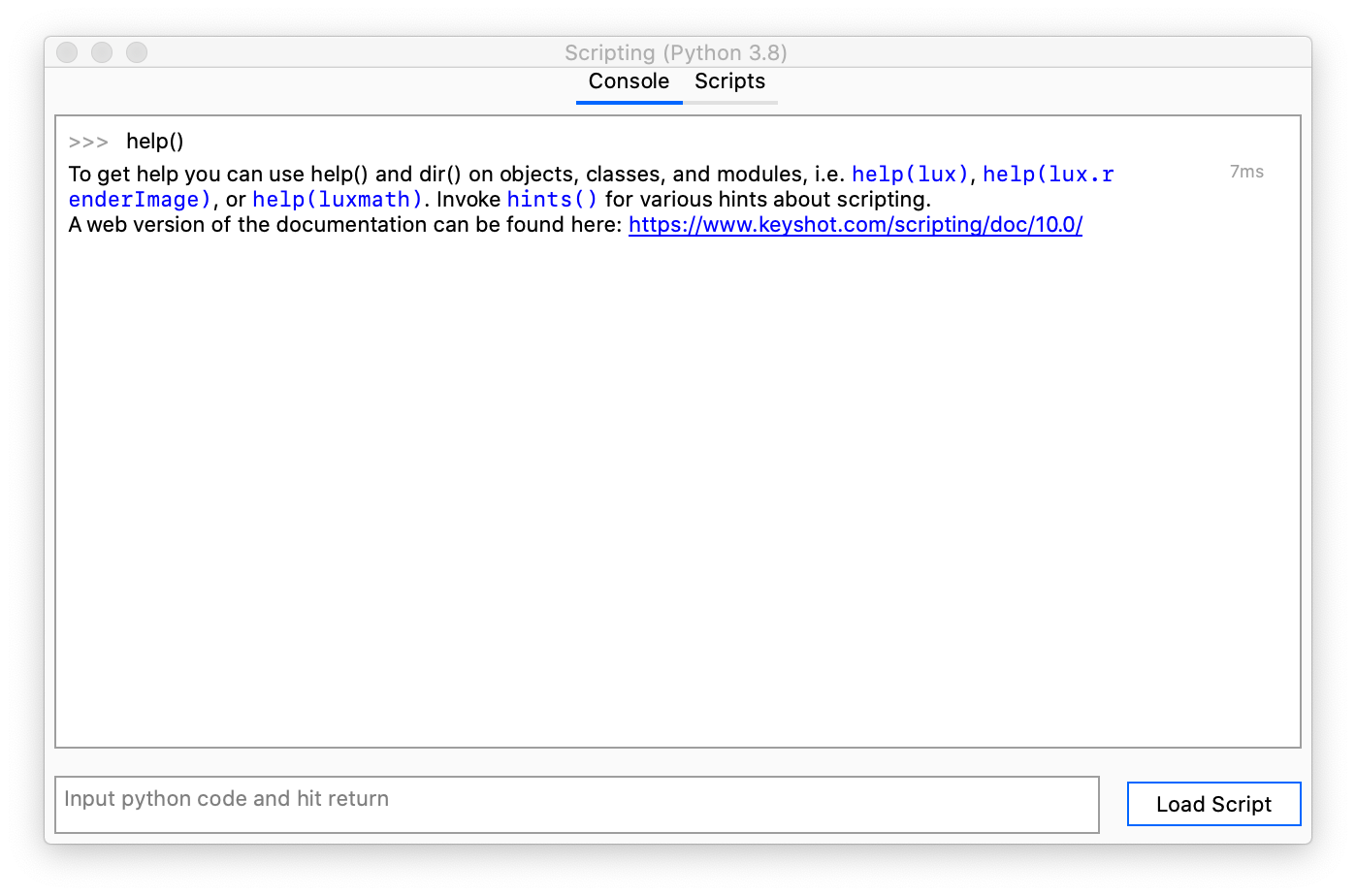Minimize the Scripting window
The width and height of the screenshot is (1356, 896).
point(101,52)
